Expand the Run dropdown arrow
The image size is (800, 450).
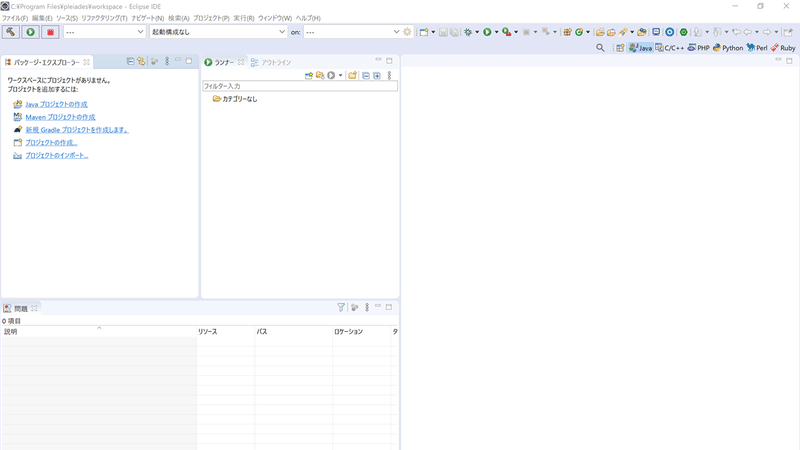tap(496, 32)
